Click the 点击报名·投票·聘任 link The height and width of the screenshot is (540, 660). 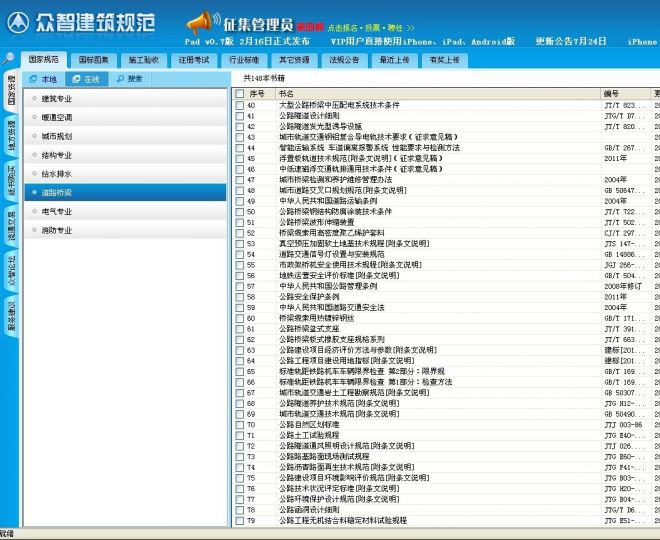[x=371, y=28]
